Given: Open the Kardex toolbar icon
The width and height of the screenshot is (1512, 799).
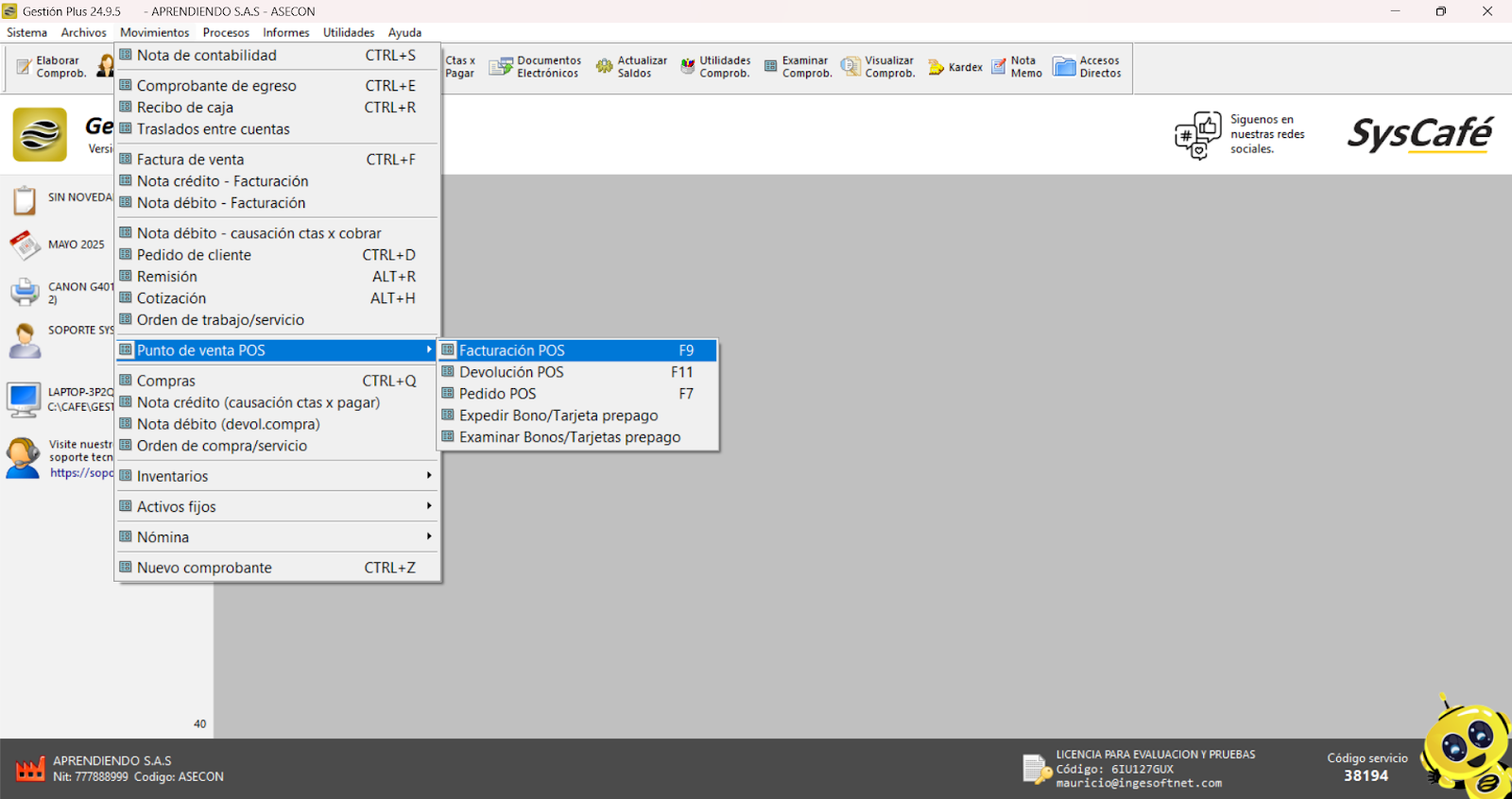Looking at the screenshot, I should tap(936, 67).
